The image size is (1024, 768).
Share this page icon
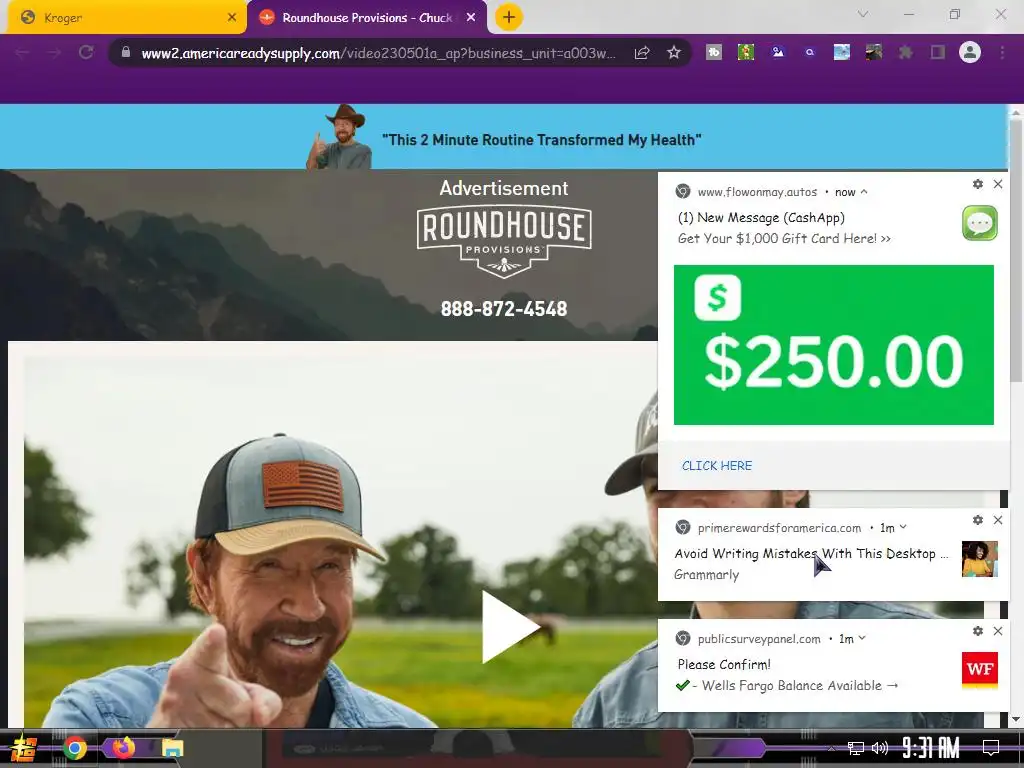click(642, 52)
